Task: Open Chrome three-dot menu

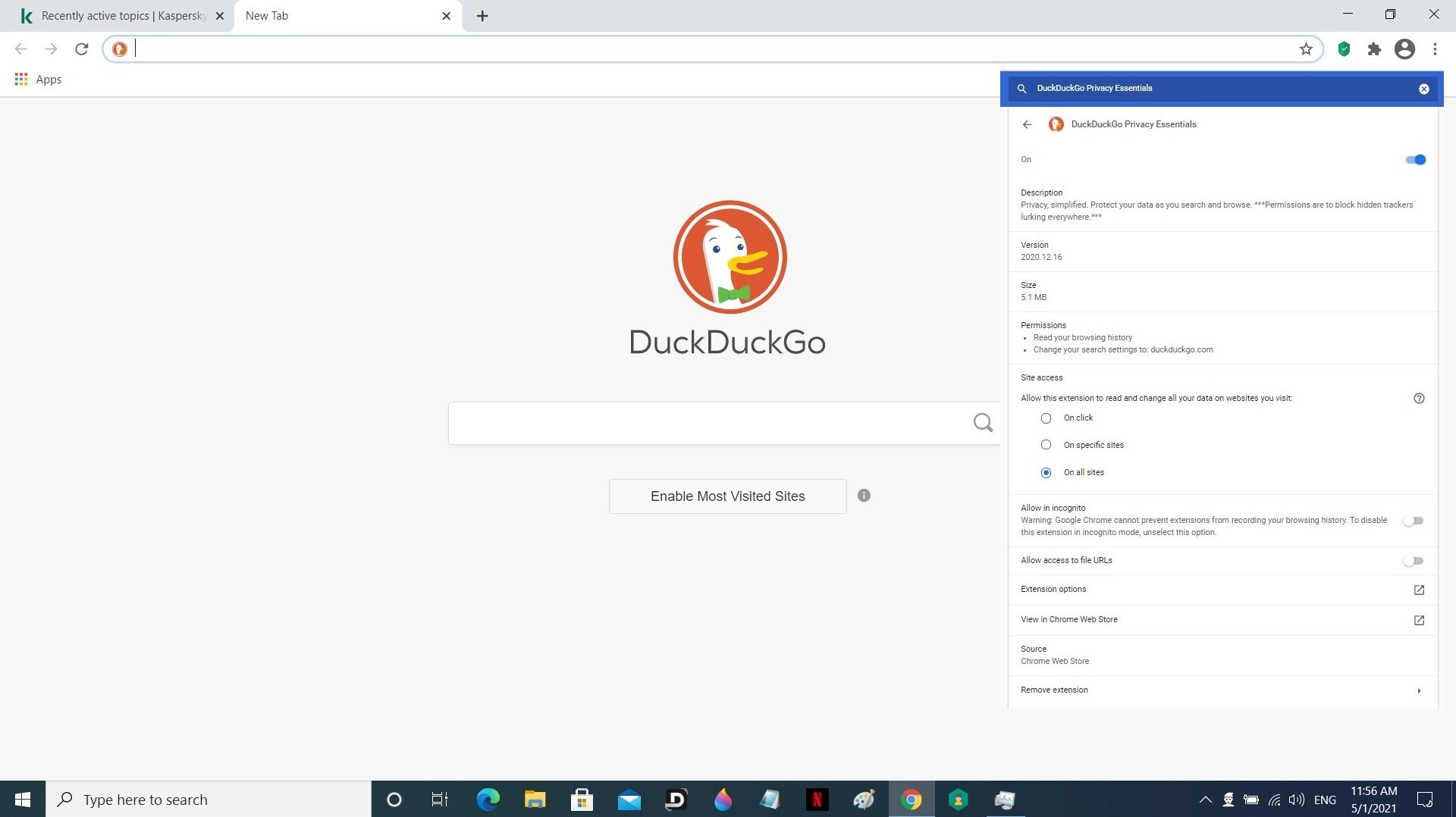Action: (1435, 49)
